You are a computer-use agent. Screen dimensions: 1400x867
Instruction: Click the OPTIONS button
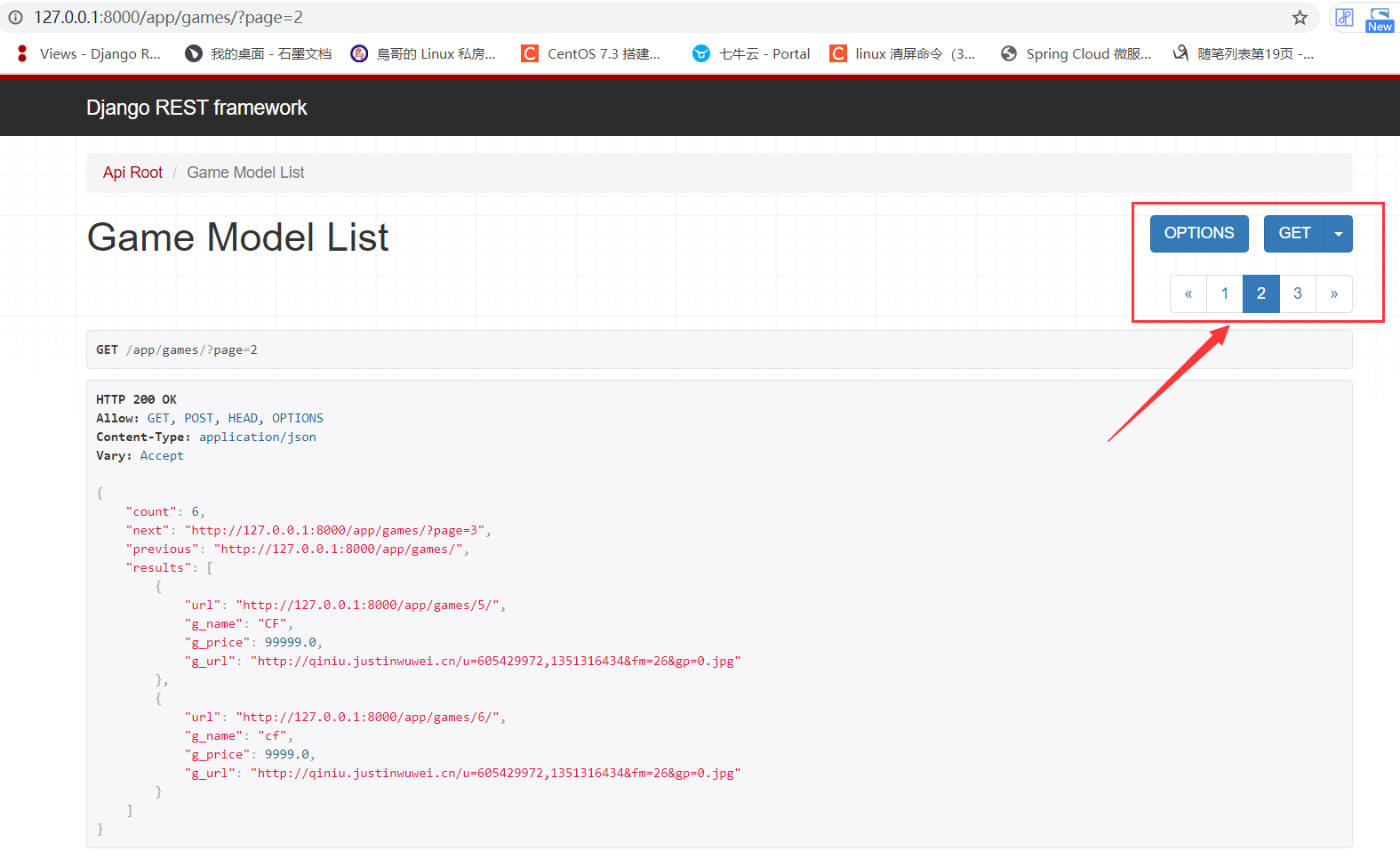point(1199,234)
